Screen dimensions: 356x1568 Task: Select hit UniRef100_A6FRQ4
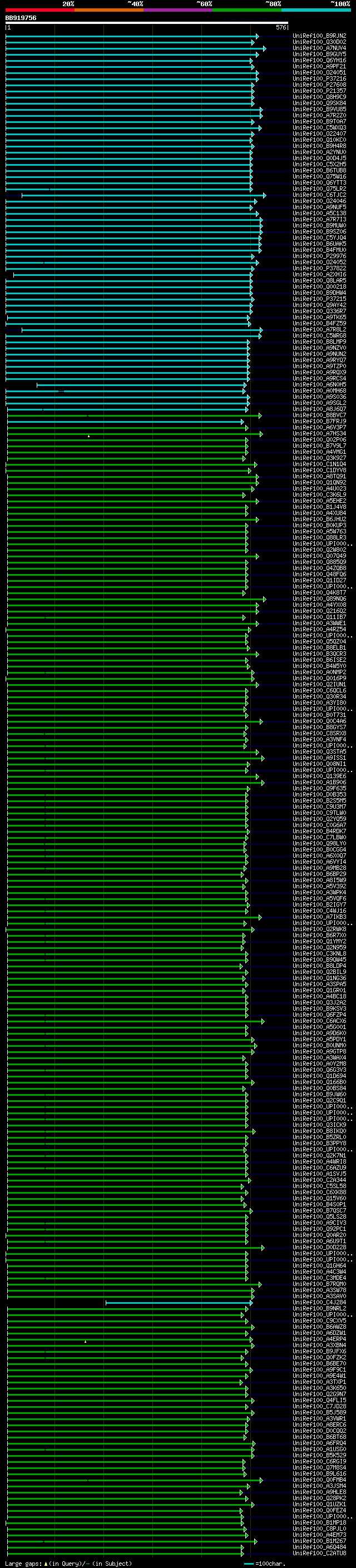[319, 1443]
